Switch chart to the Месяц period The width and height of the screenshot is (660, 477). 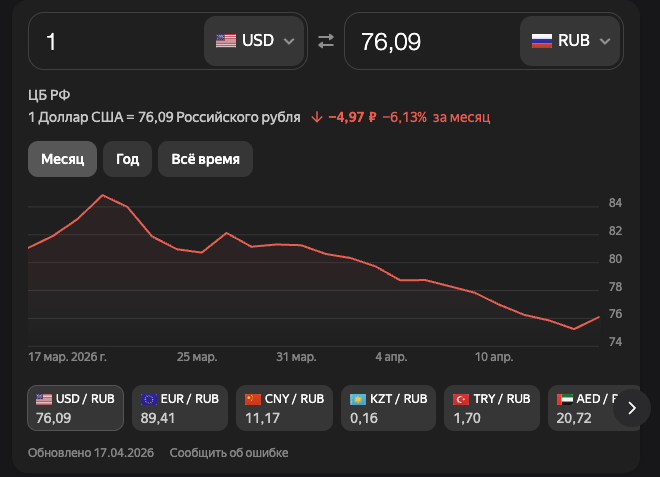(x=62, y=159)
